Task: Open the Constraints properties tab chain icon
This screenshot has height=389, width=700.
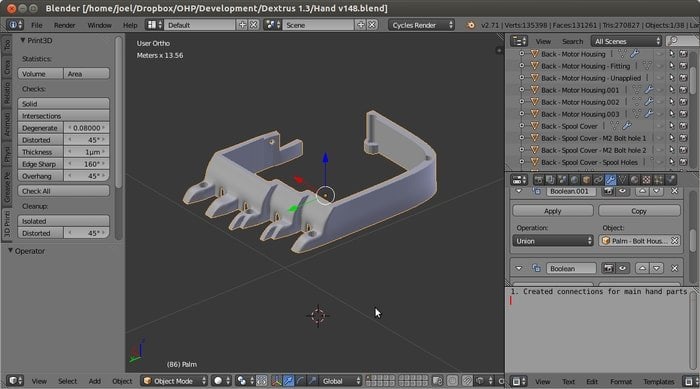Action: point(598,180)
